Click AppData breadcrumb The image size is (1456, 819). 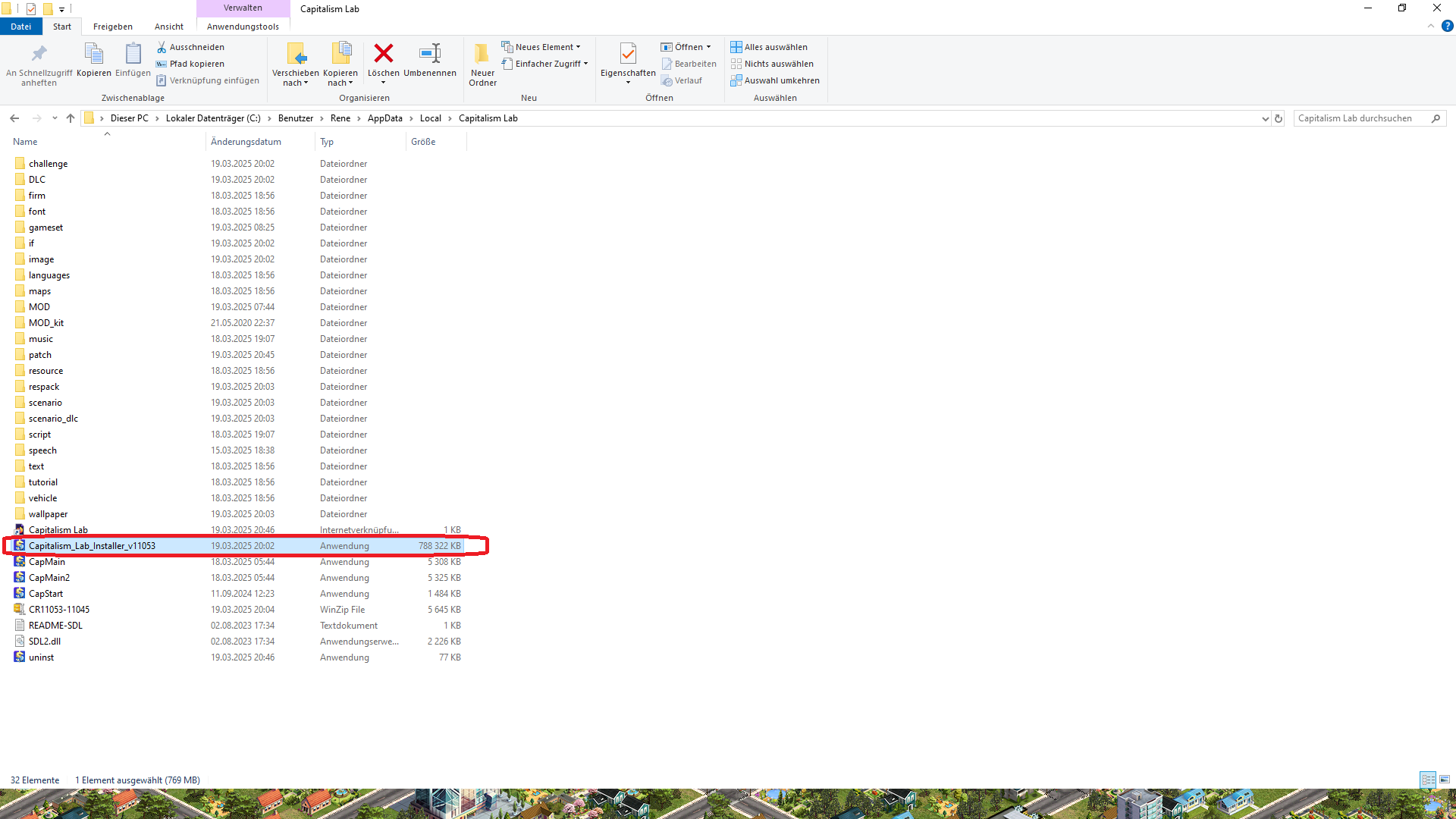point(385,118)
